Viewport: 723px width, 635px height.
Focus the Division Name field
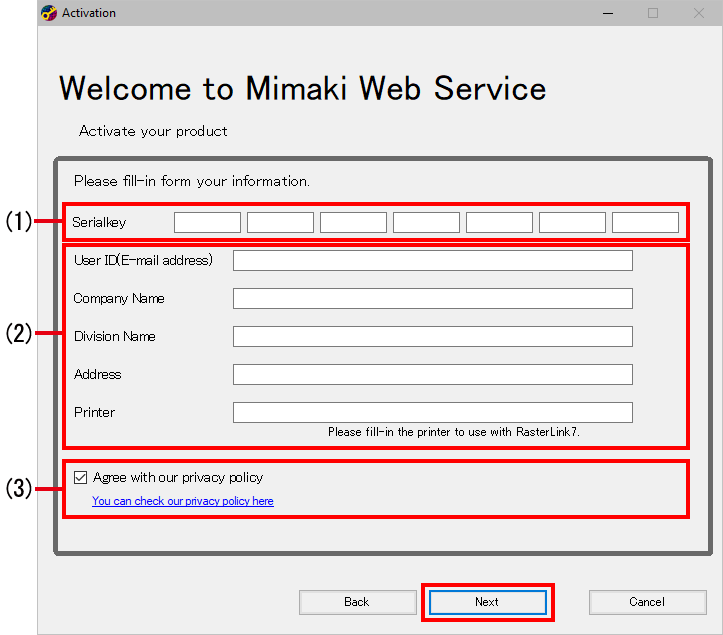[433, 336]
